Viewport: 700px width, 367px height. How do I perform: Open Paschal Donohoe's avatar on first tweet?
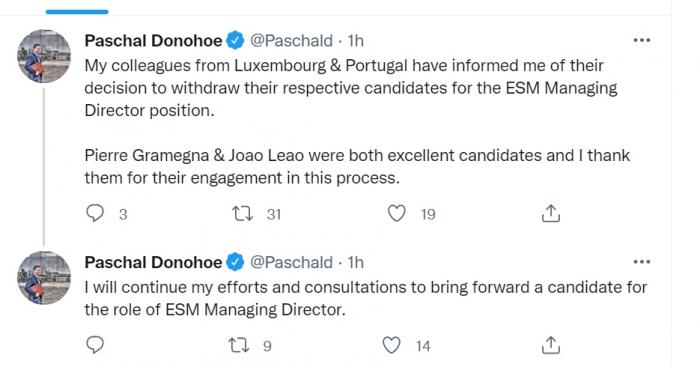tap(44, 56)
